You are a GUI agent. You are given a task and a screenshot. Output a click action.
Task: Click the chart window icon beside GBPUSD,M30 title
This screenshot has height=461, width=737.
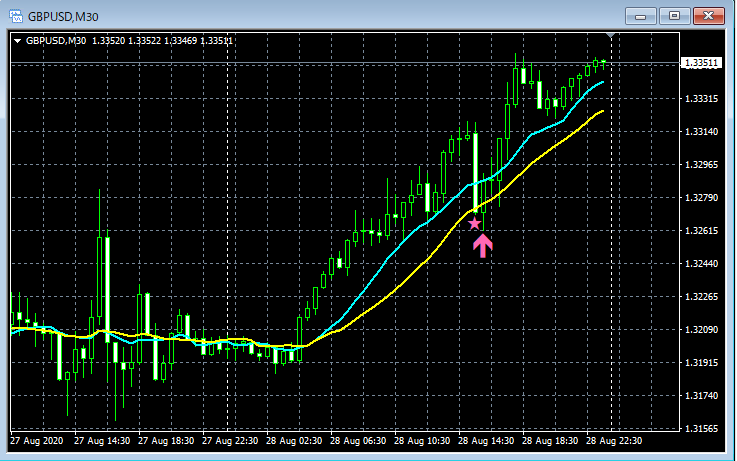16,16
